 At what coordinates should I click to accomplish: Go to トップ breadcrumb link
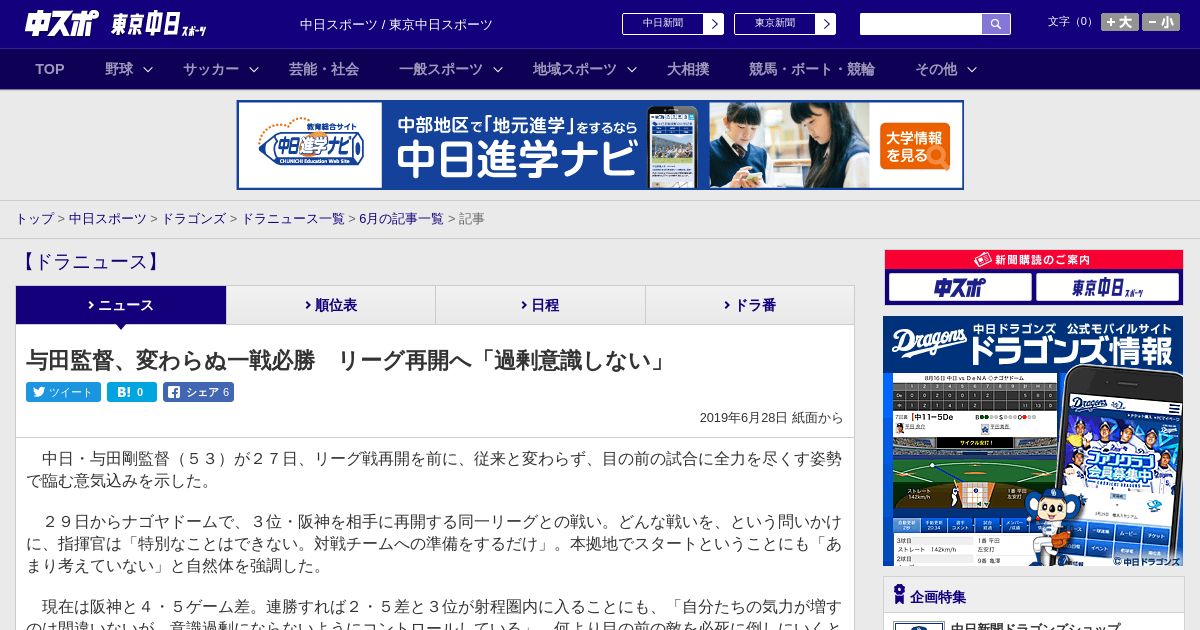click(34, 218)
